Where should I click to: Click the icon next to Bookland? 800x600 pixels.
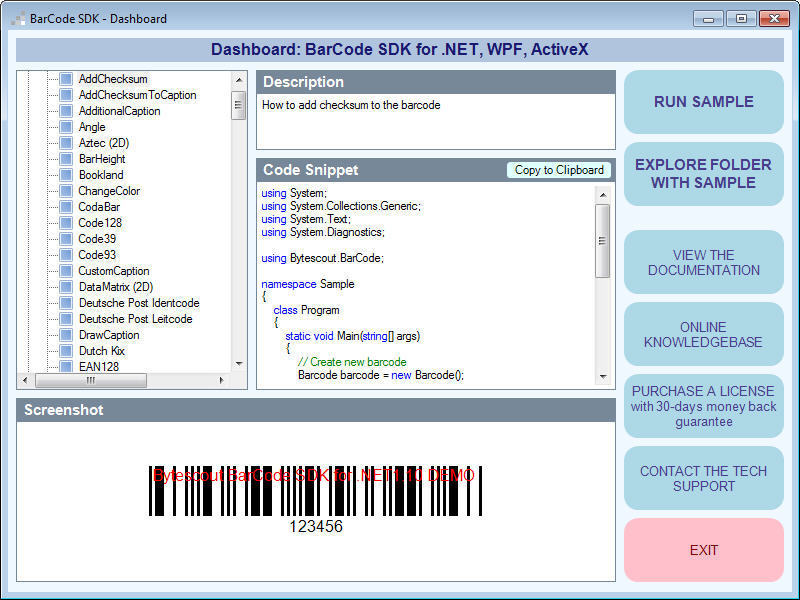pyautogui.click(x=66, y=175)
